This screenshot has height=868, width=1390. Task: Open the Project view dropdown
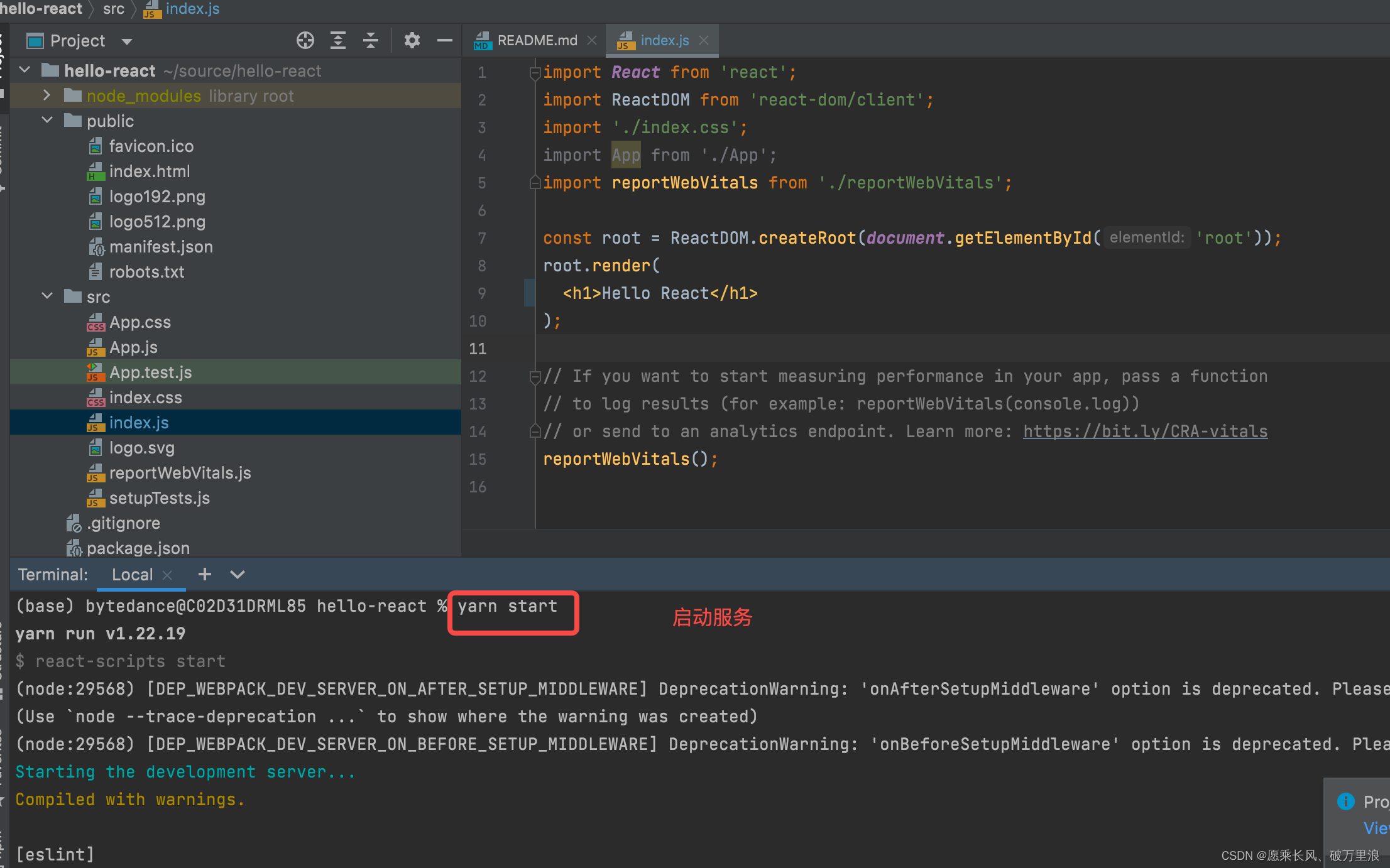point(127,41)
